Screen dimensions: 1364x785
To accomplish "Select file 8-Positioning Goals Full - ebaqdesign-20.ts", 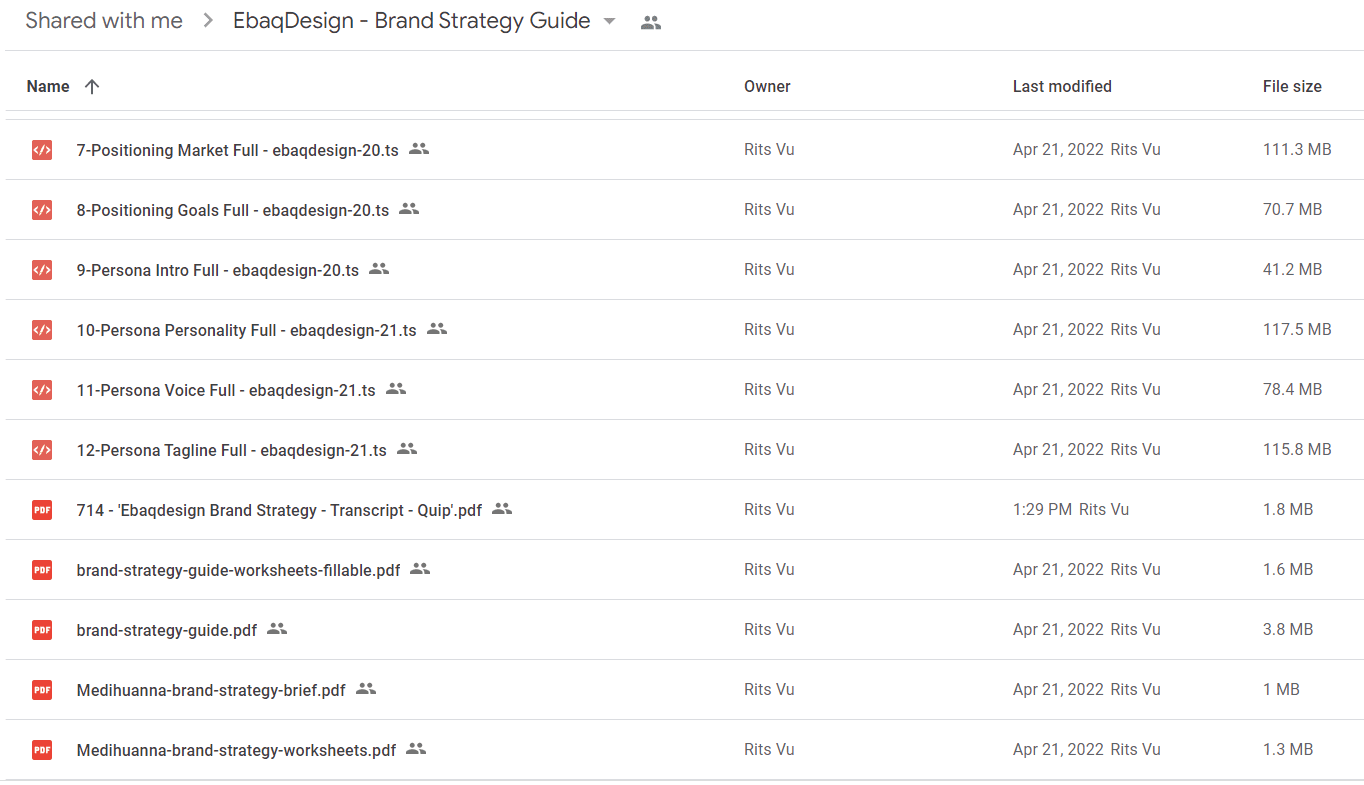I will [233, 210].
